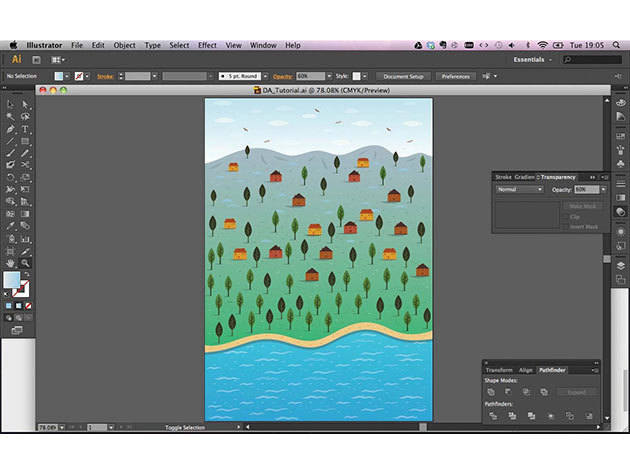Open the Style dropdown arrow
This screenshot has height=473, width=630.
click(365, 76)
